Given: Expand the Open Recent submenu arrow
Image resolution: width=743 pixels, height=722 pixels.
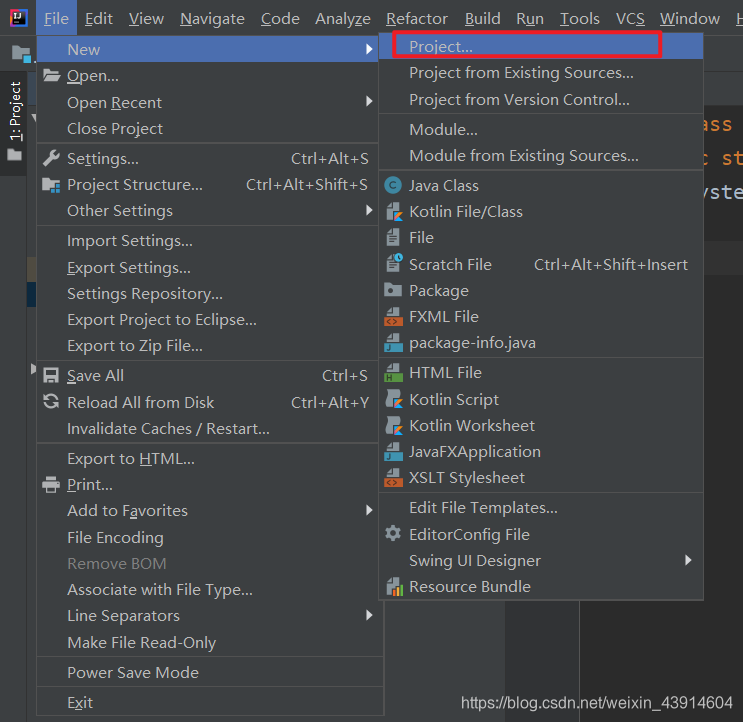Looking at the screenshot, I should (369, 101).
